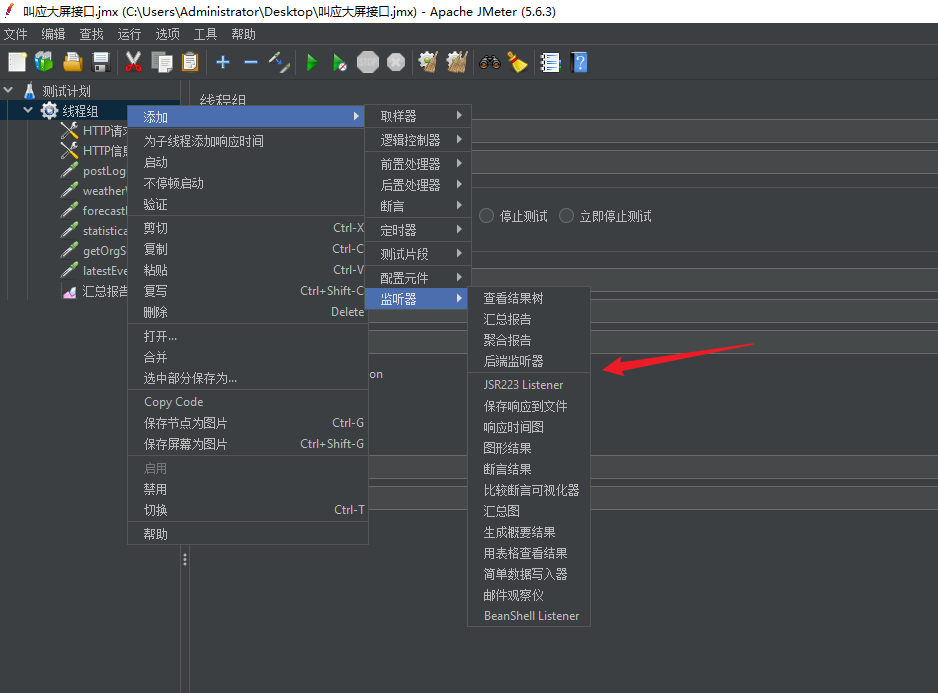
Task: Choose 查看结果树 listener
Action: point(529,298)
